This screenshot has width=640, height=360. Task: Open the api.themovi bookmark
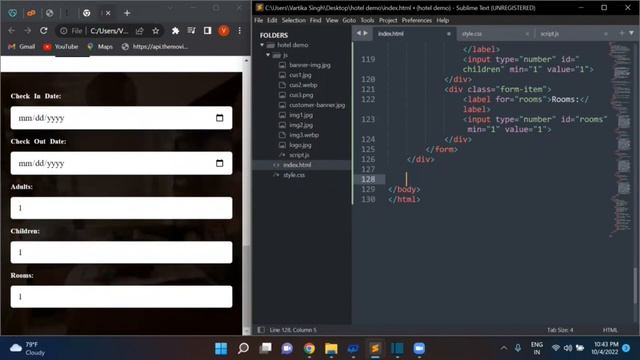click(x=155, y=47)
